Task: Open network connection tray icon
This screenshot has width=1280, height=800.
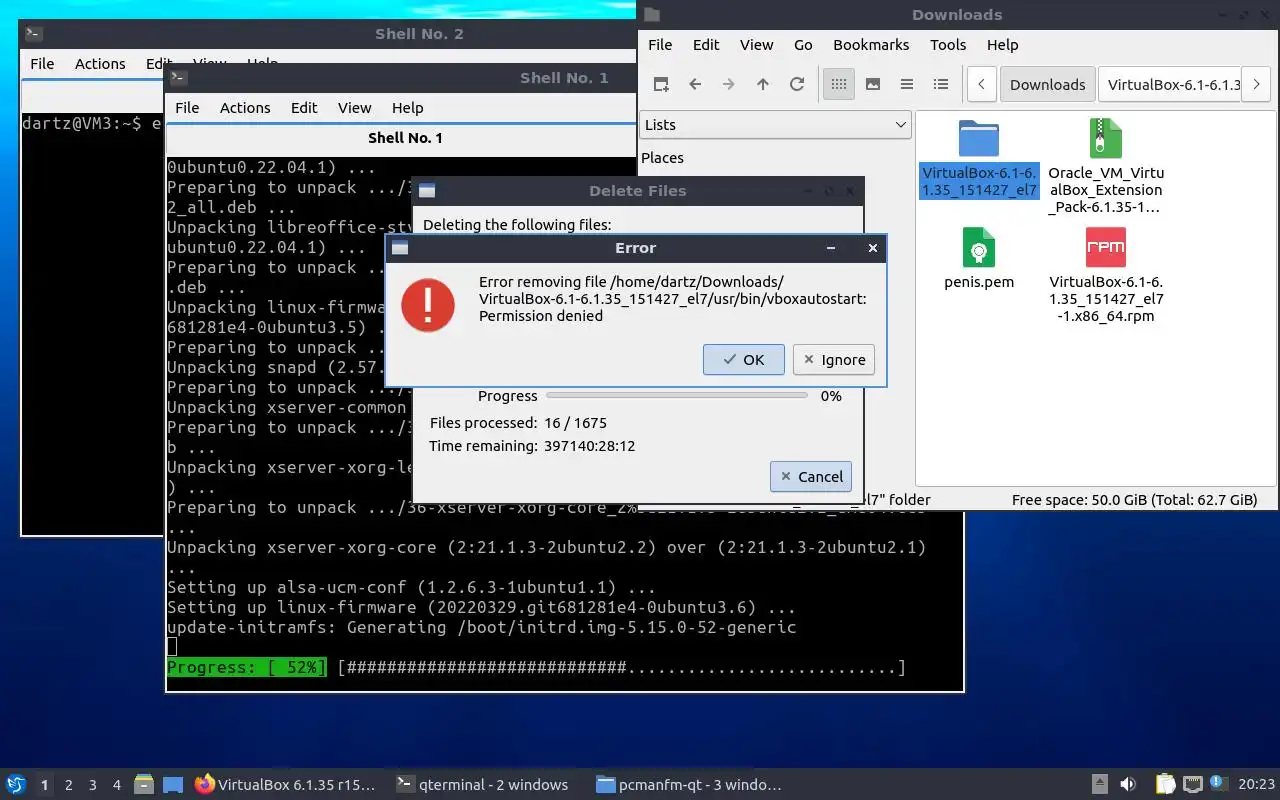Action: coord(1192,785)
